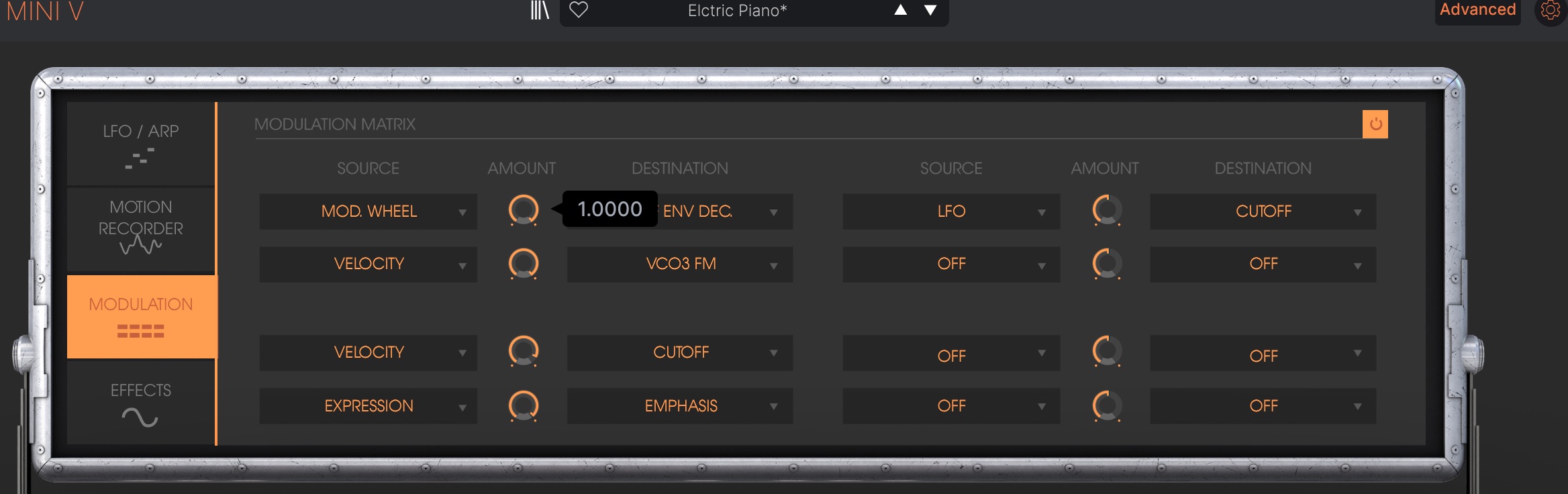Favorite the preset with heart icon
The image size is (1568, 494).
pos(579,10)
